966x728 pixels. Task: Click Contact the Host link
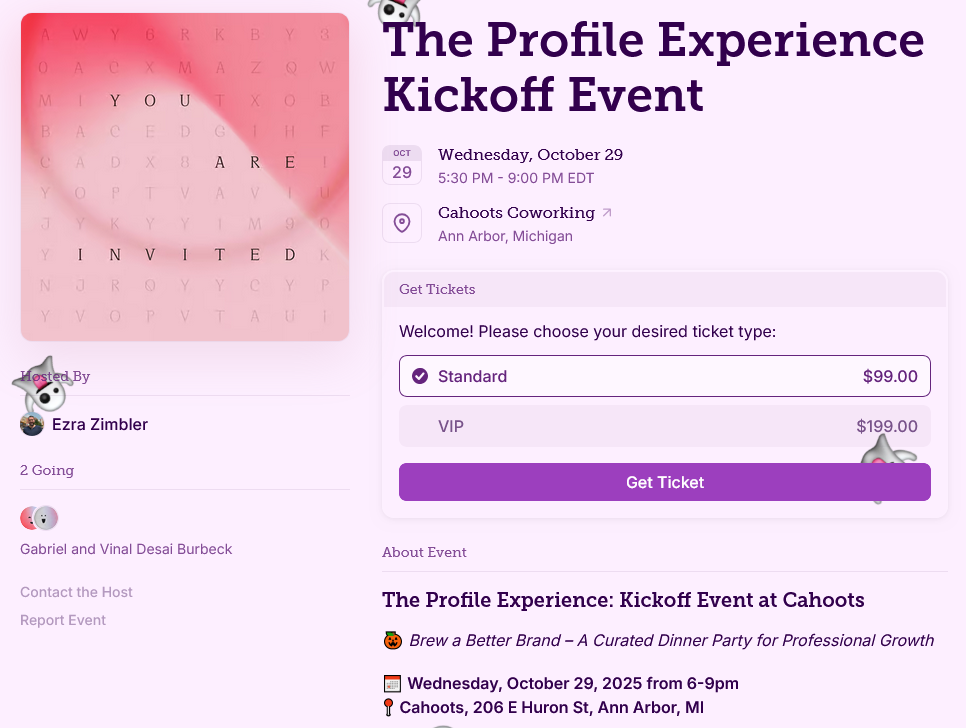[x=76, y=592]
